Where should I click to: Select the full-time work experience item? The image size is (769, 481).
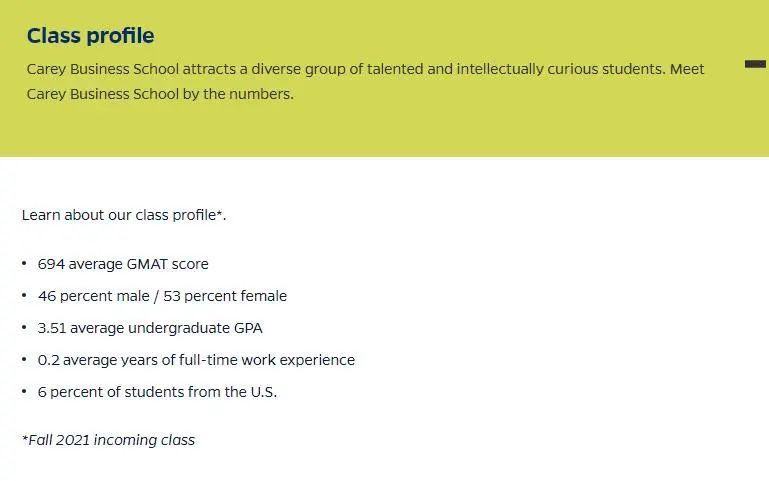pyautogui.click(x=196, y=360)
